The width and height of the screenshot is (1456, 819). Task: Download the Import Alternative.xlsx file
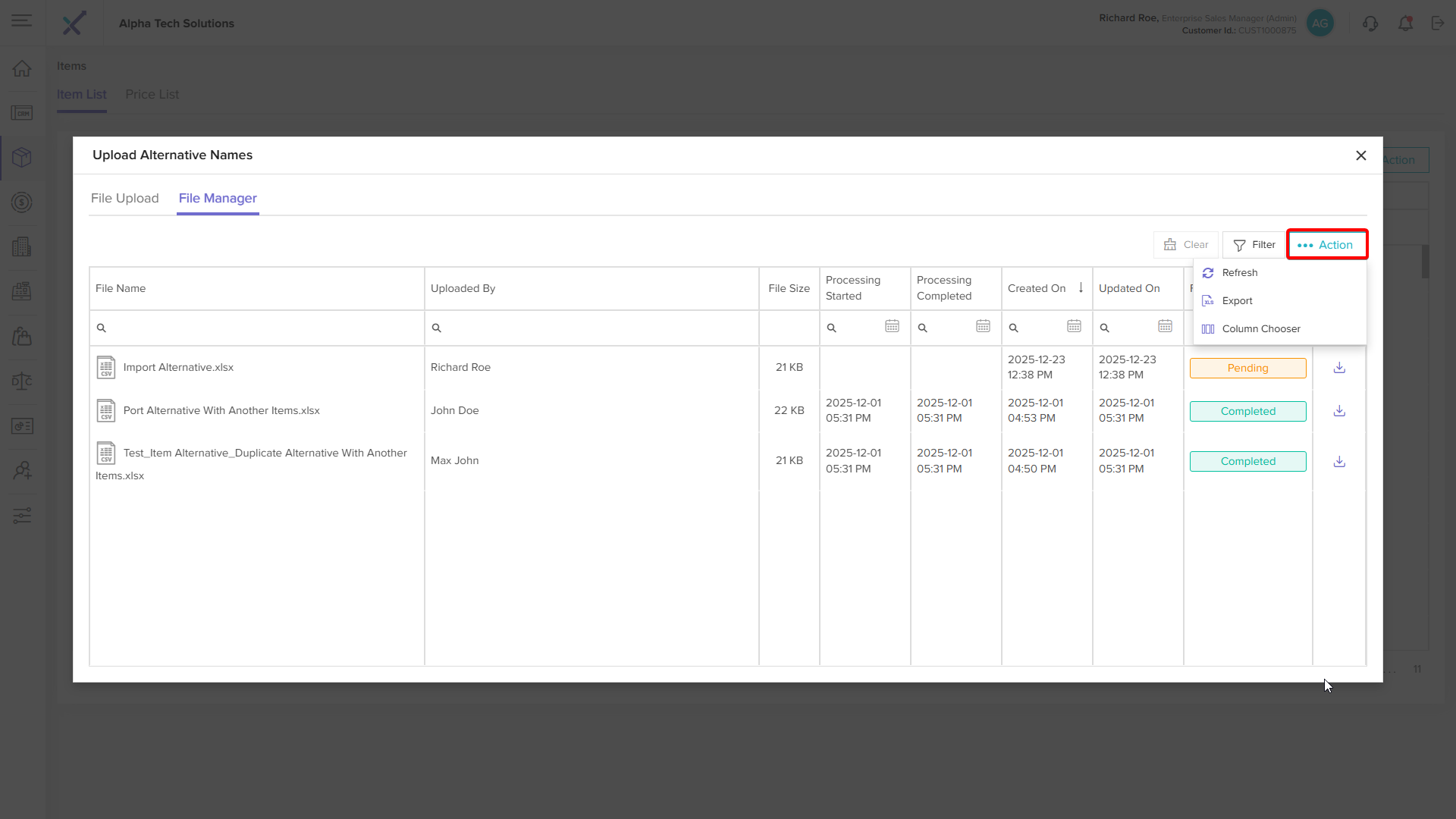1339,368
